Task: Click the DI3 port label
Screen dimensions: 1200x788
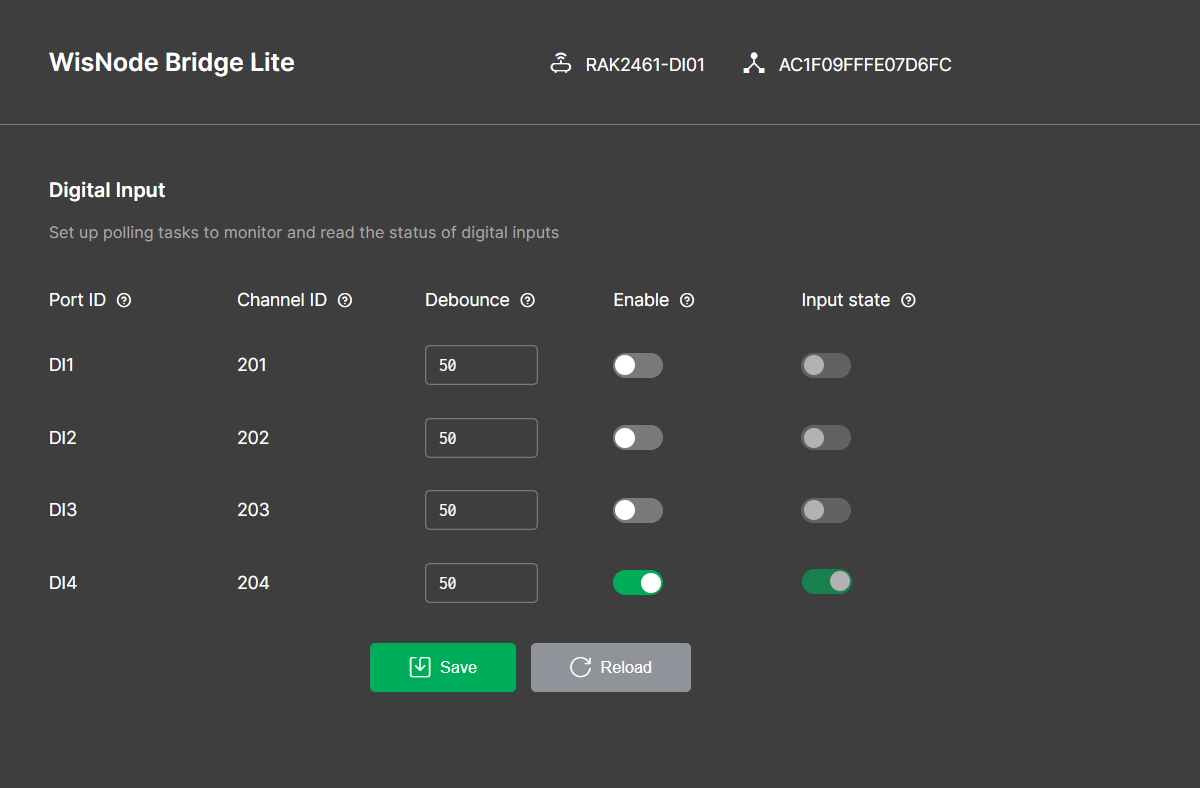Action: pos(63,510)
